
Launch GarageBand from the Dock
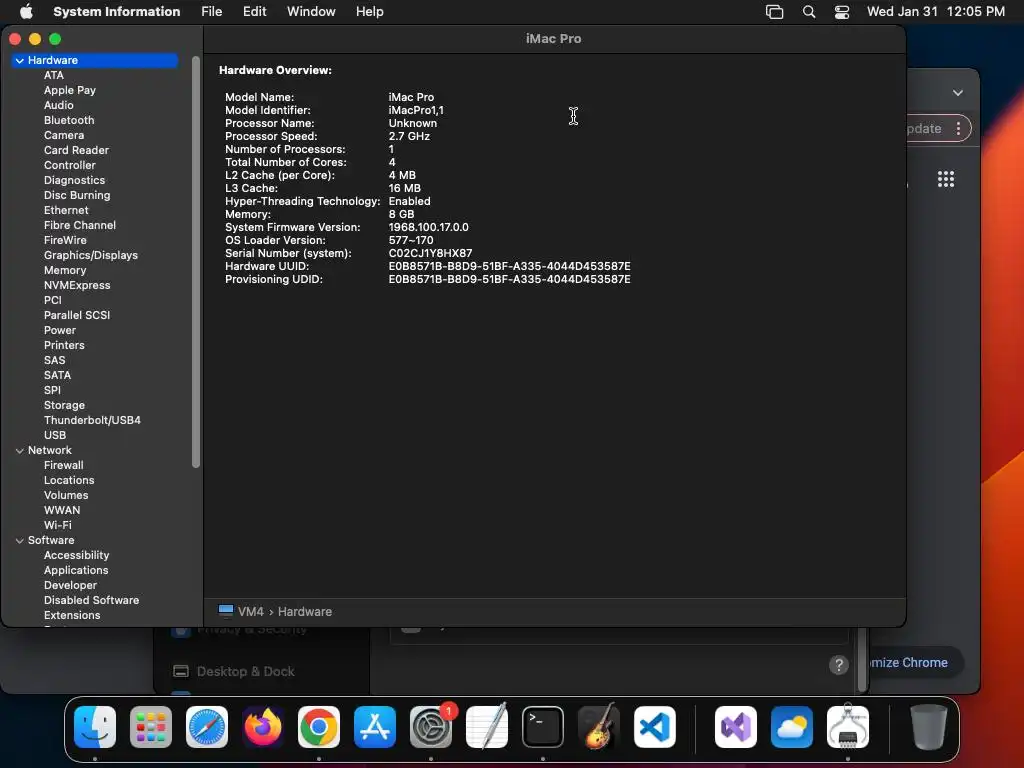(x=599, y=727)
